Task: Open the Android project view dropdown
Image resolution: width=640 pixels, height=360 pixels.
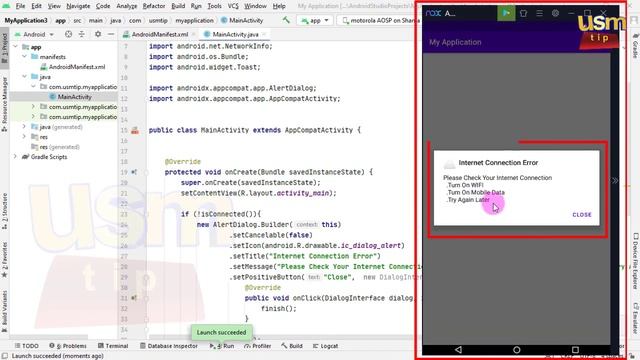Action: click(34, 34)
